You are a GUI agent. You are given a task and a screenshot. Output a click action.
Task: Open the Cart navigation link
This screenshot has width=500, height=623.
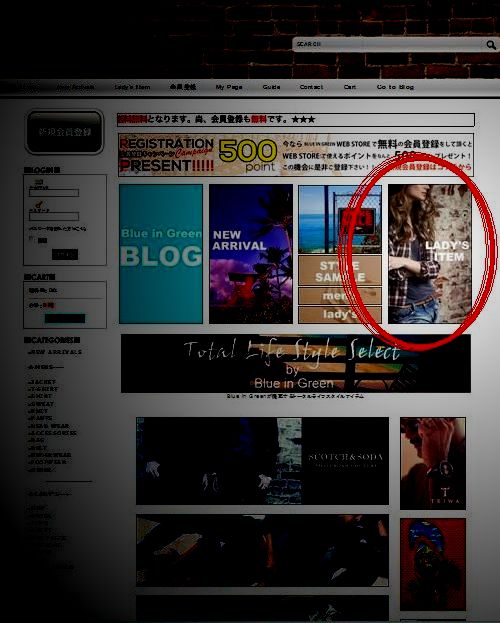(x=350, y=87)
